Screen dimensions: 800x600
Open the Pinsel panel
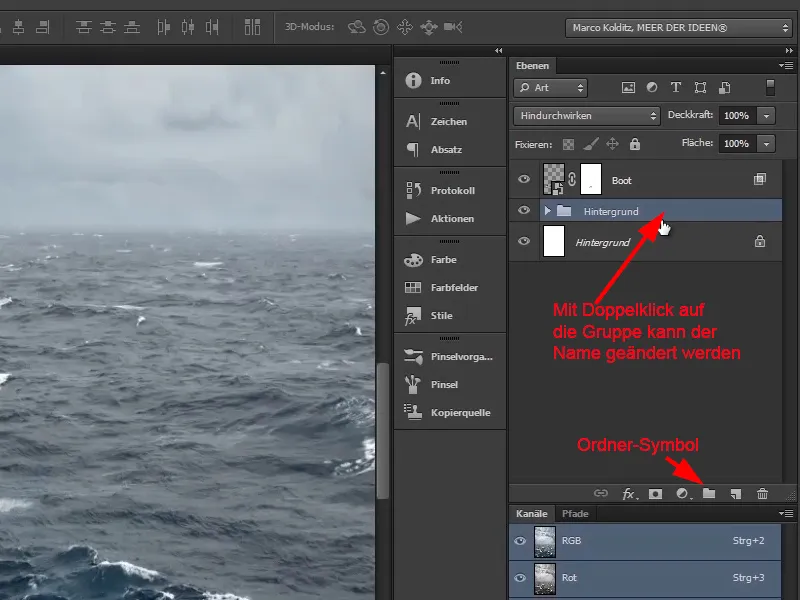coord(444,384)
